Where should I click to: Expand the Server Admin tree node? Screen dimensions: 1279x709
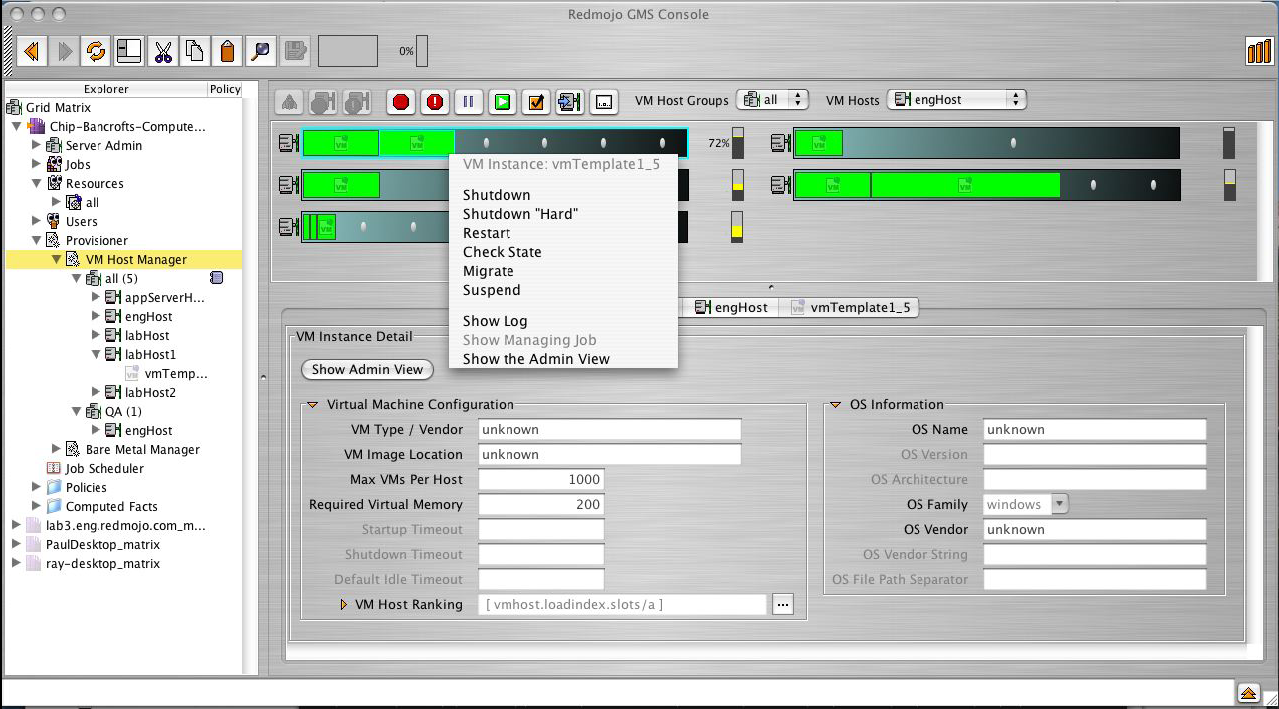[x=36, y=145]
